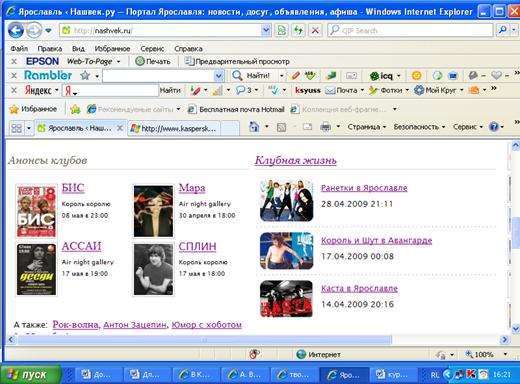The height and width of the screenshot is (384, 520).
Task: Click the БИС poster thumbnail
Action: (x=36, y=211)
